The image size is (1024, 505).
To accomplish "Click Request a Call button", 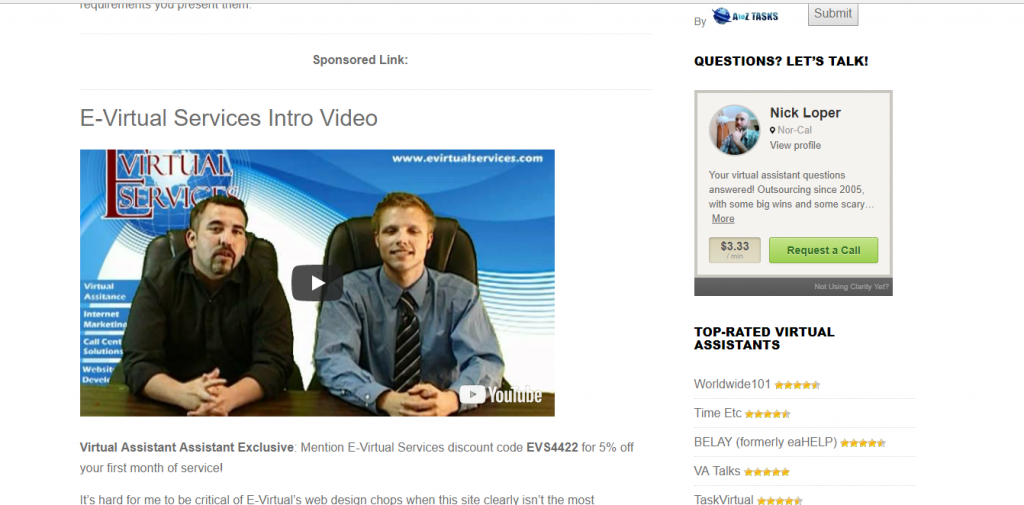I will click(x=824, y=250).
